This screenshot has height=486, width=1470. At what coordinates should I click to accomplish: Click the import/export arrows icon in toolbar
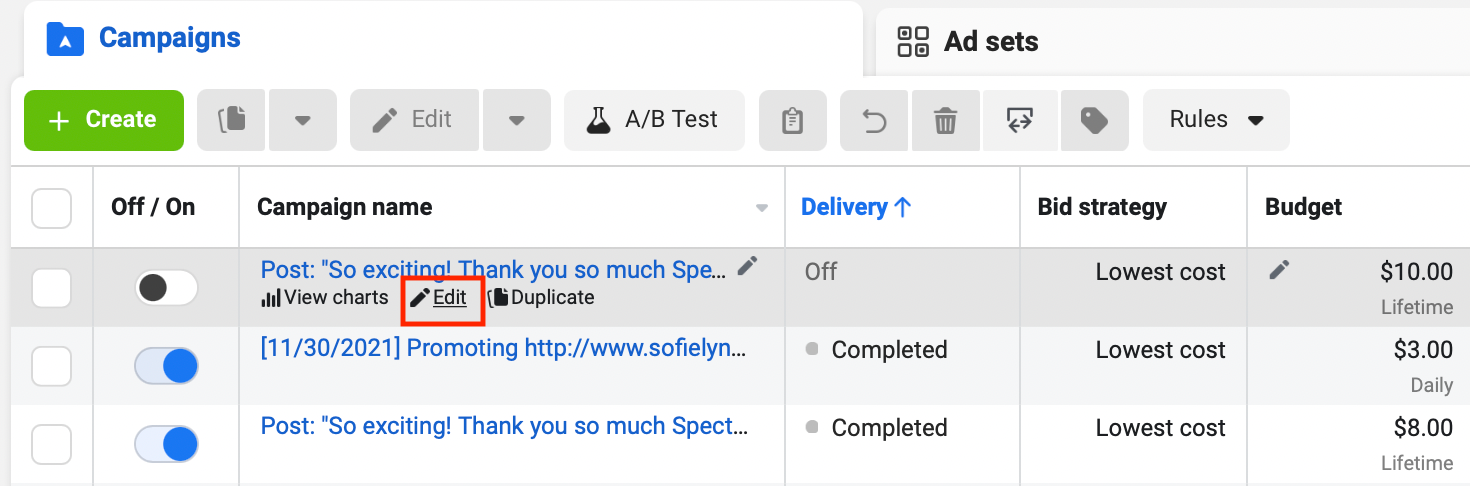point(1020,121)
